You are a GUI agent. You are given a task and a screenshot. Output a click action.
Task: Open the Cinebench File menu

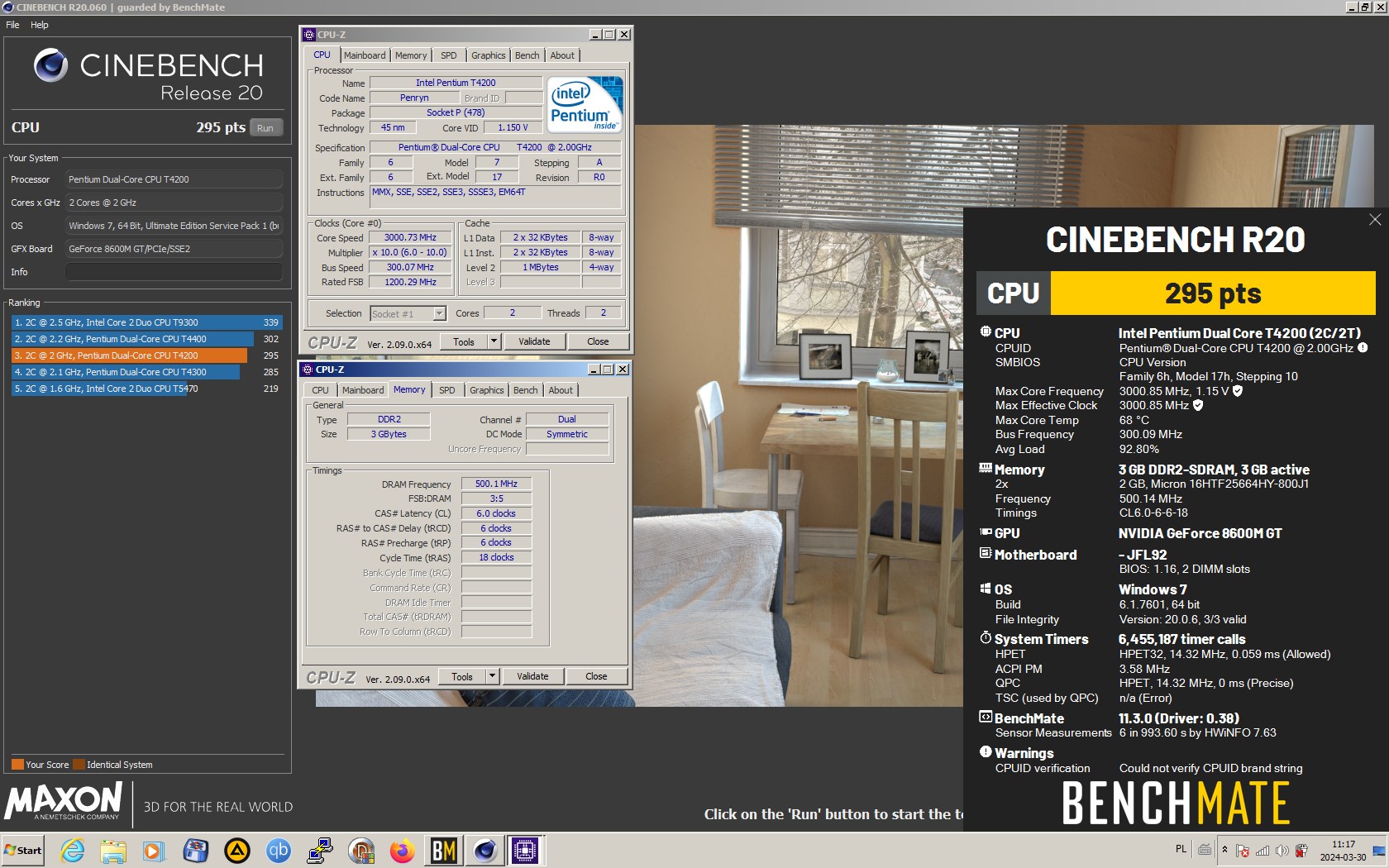click(12, 25)
